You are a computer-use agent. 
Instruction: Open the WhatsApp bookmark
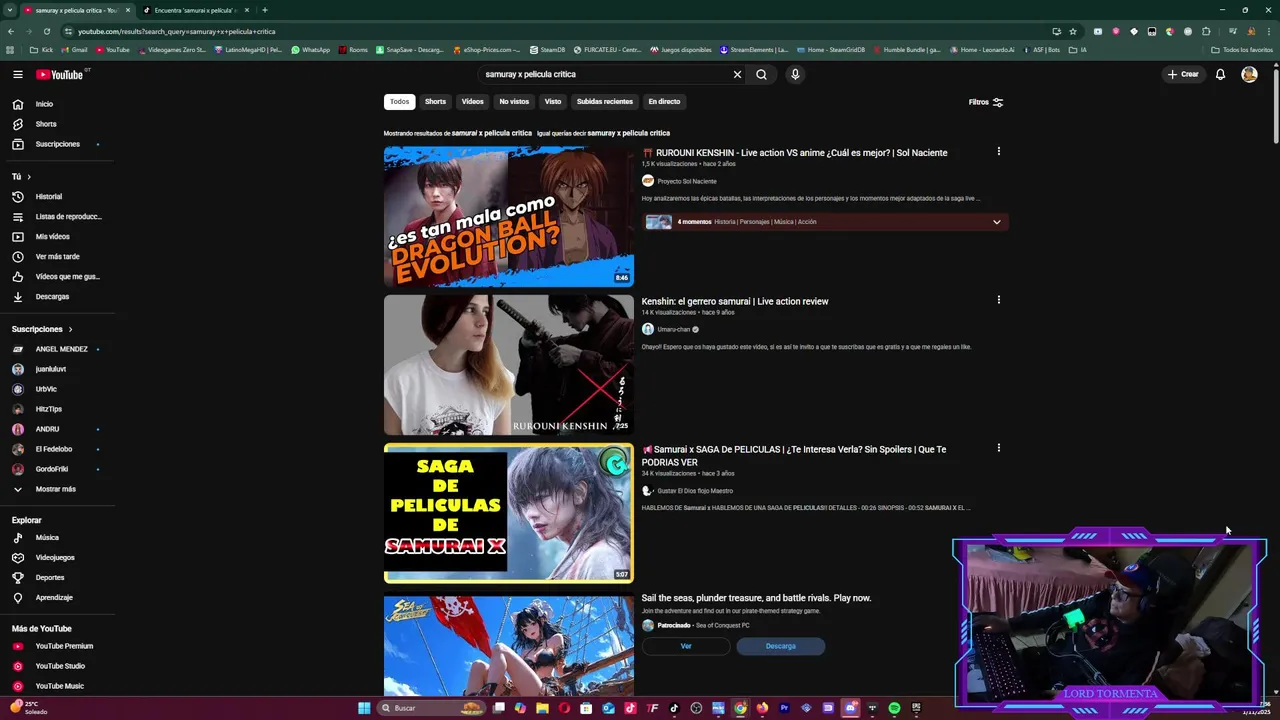[311, 50]
